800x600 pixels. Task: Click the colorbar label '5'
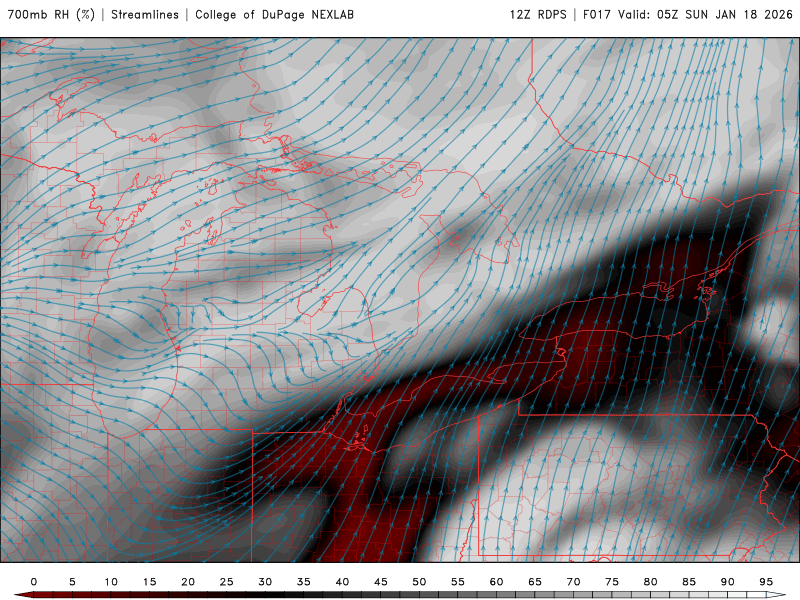[x=72, y=582]
